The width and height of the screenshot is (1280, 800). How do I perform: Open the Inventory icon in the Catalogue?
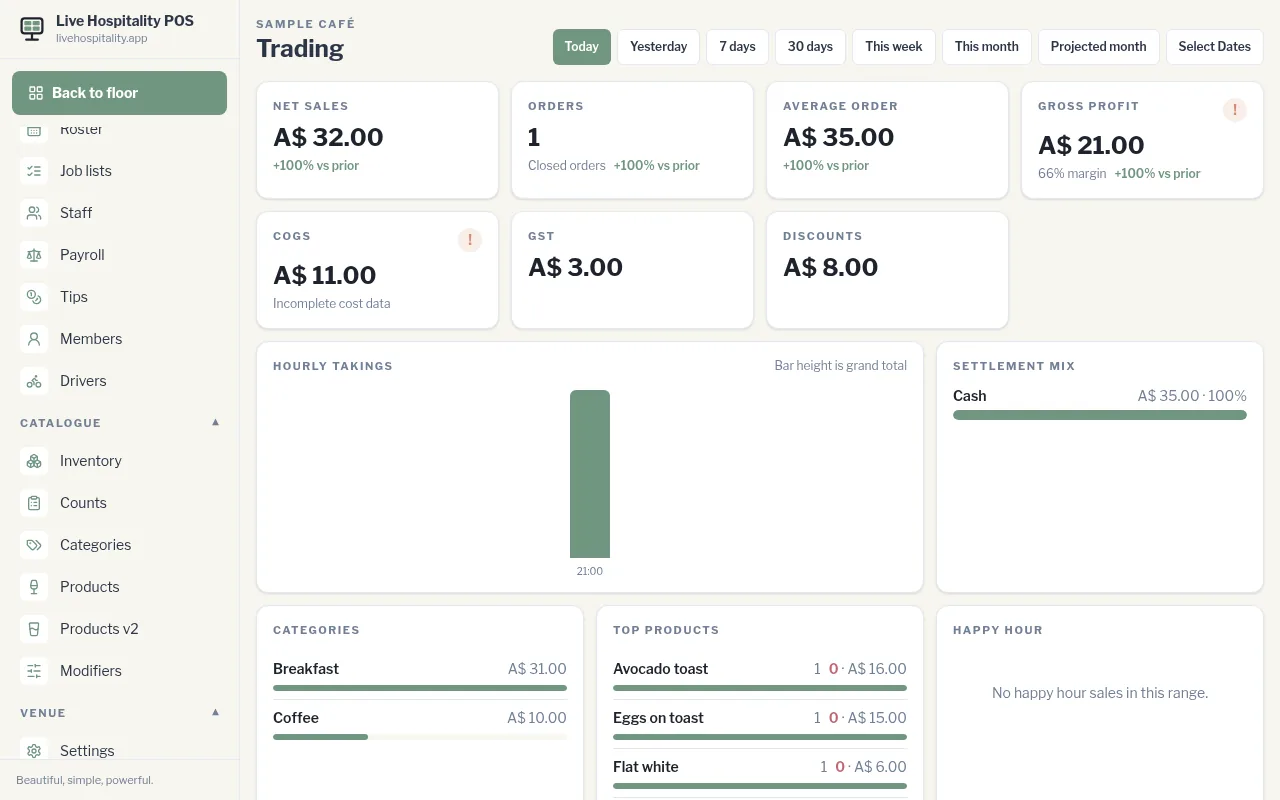pyautogui.click(x=34, y=461)
